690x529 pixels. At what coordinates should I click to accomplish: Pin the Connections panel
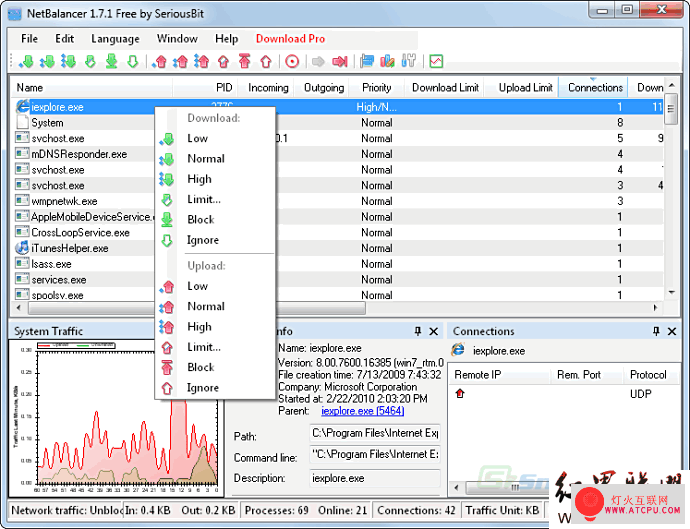pos(656,331)
